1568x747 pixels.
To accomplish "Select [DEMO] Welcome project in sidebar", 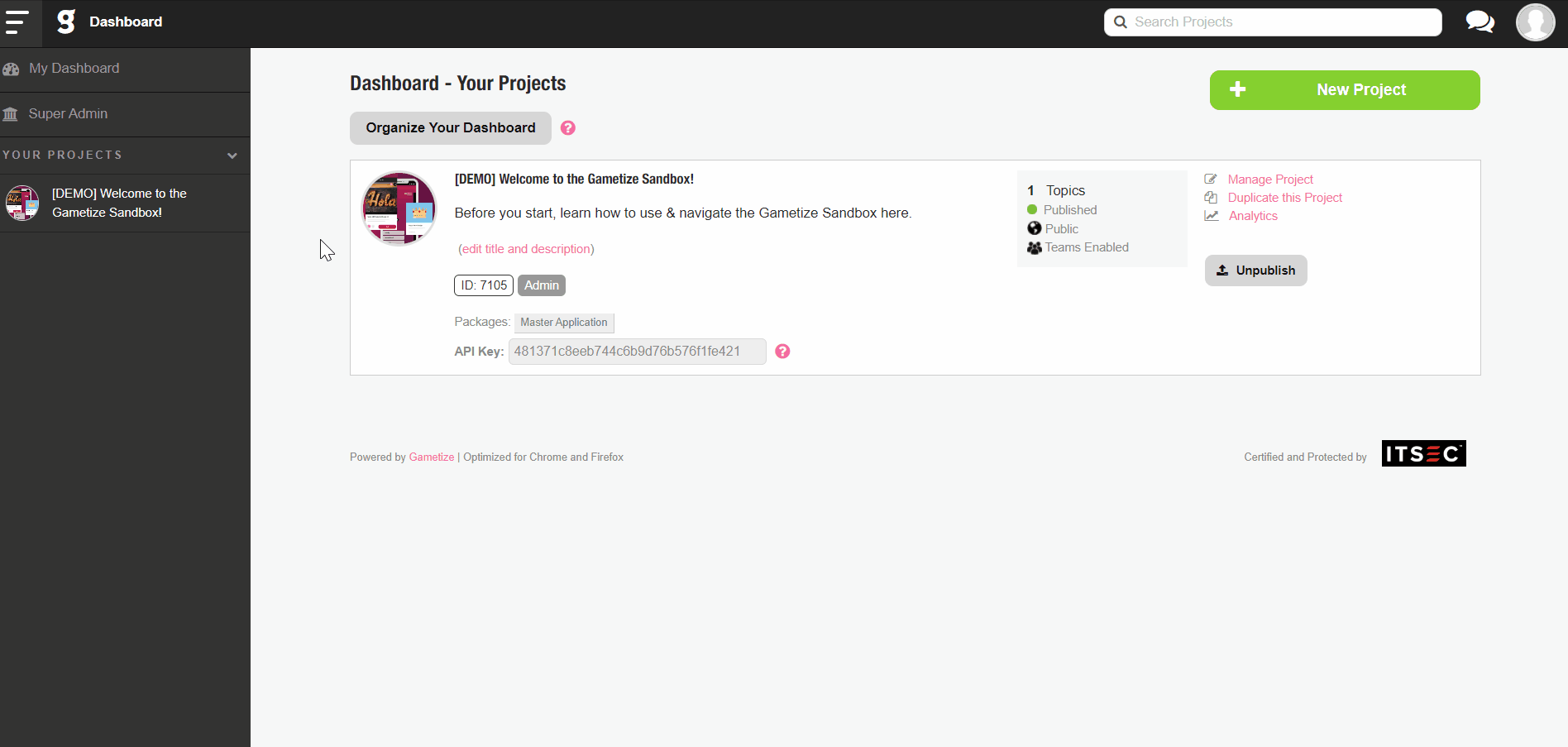I will point(125,204).
